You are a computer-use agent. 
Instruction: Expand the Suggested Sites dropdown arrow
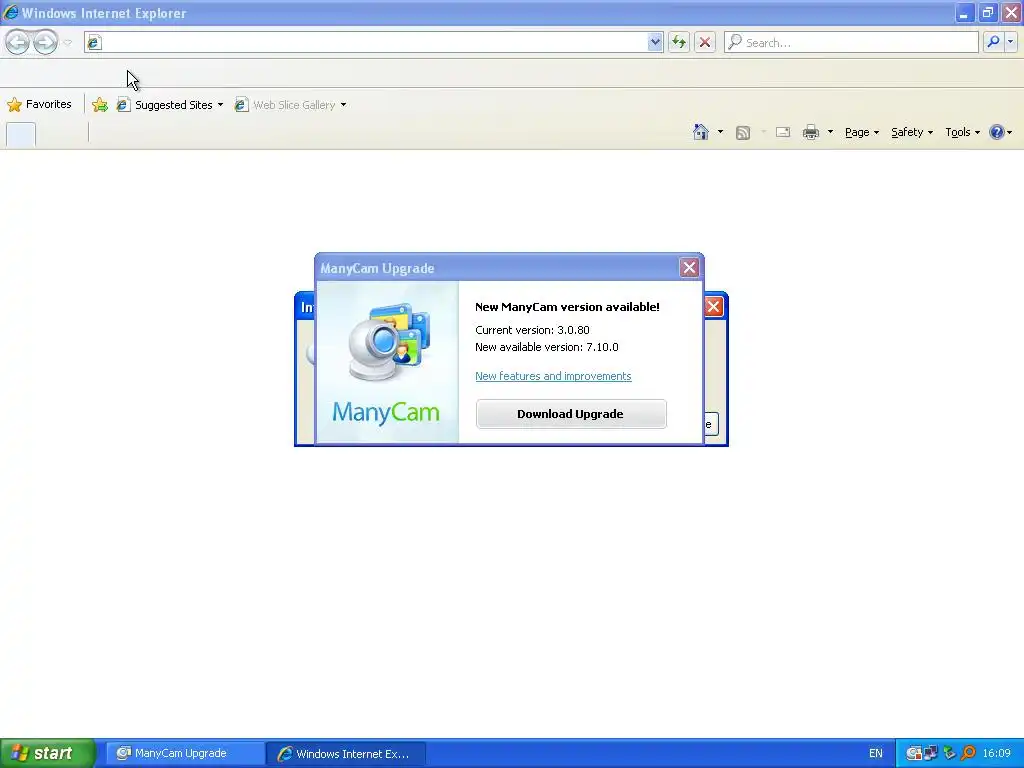click(x=220, y=104)
